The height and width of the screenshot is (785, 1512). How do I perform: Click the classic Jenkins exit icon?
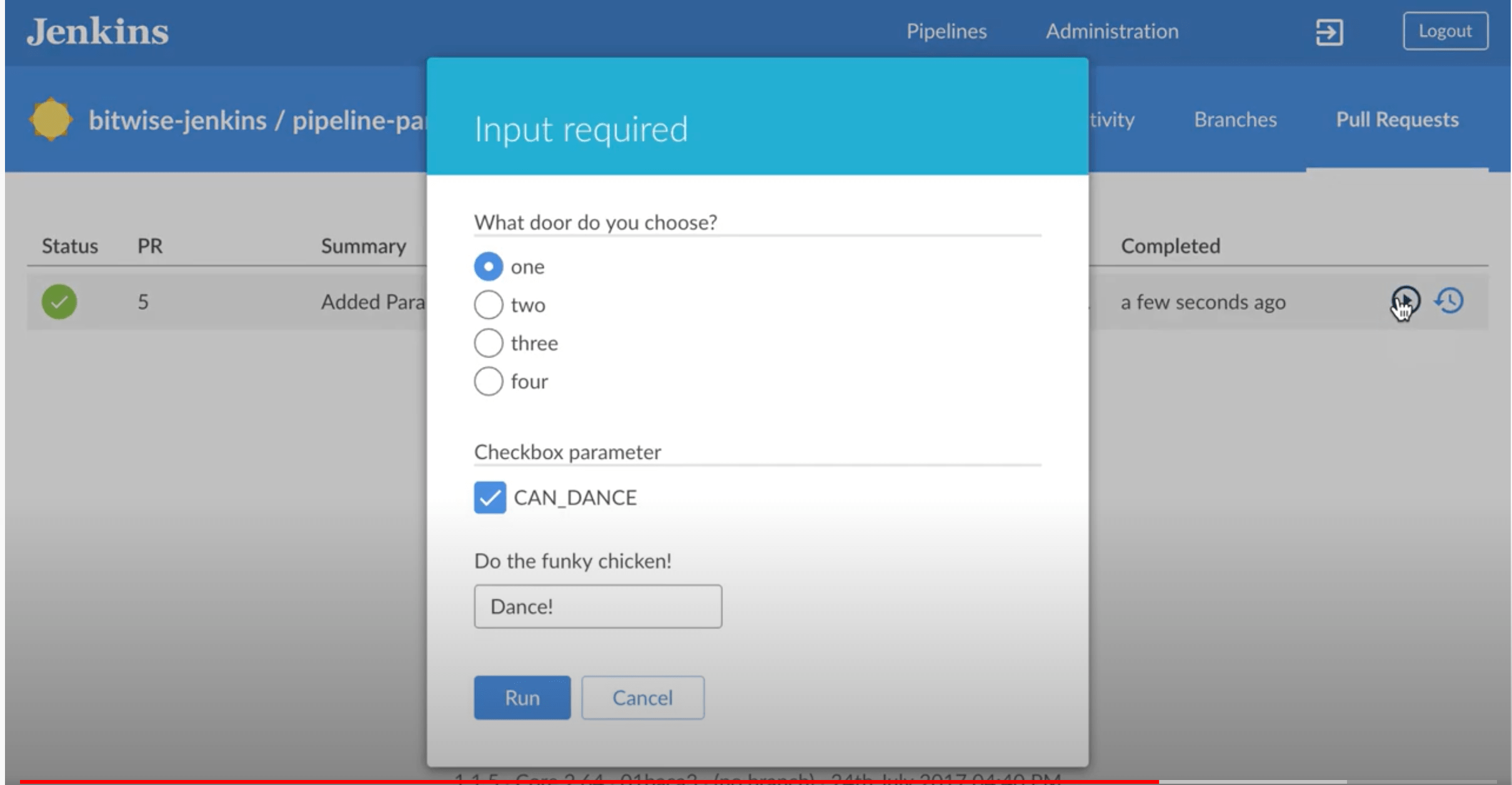1329,32
